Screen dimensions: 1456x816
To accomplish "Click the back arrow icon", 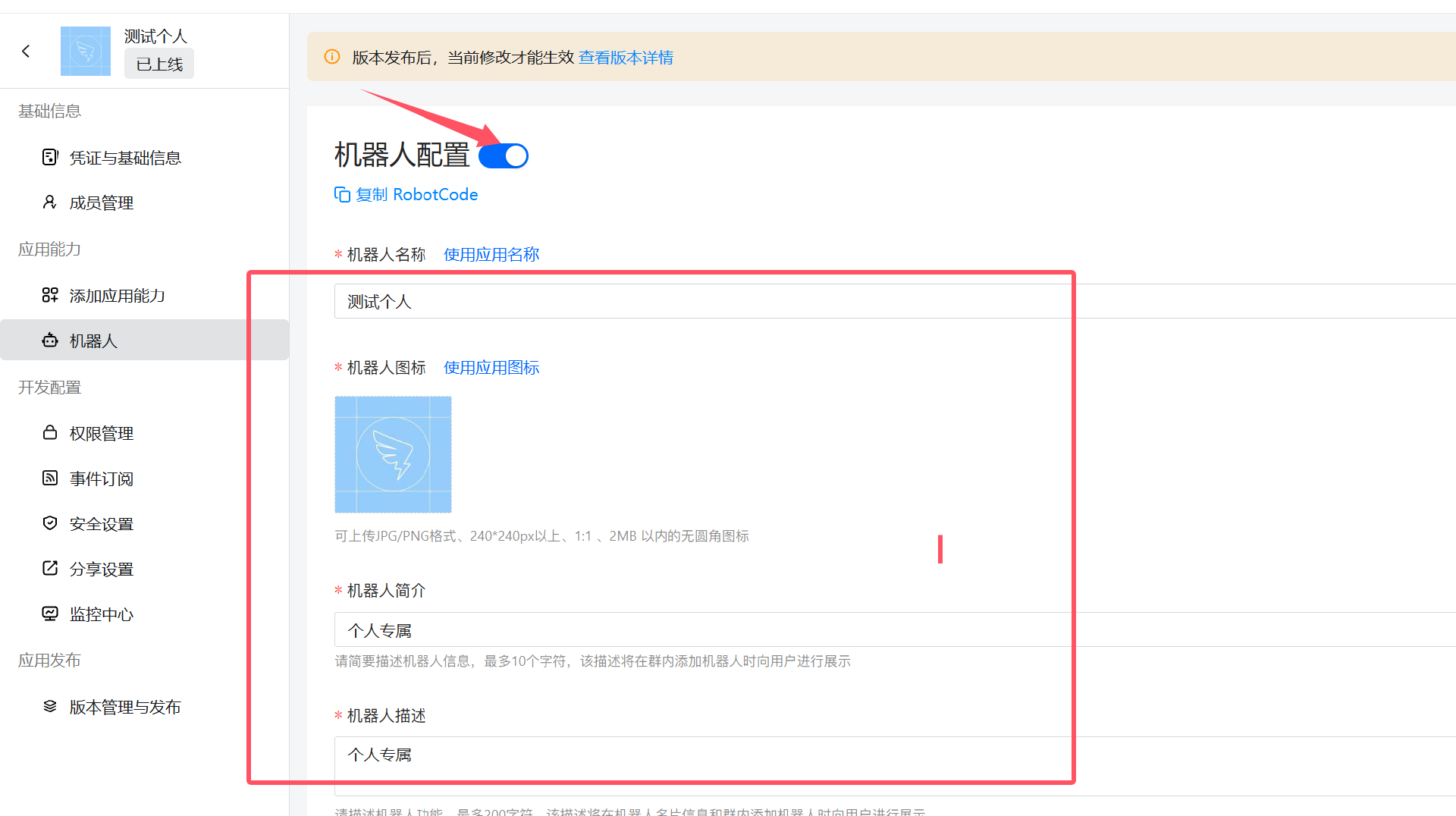I will (x=26, y=51).
